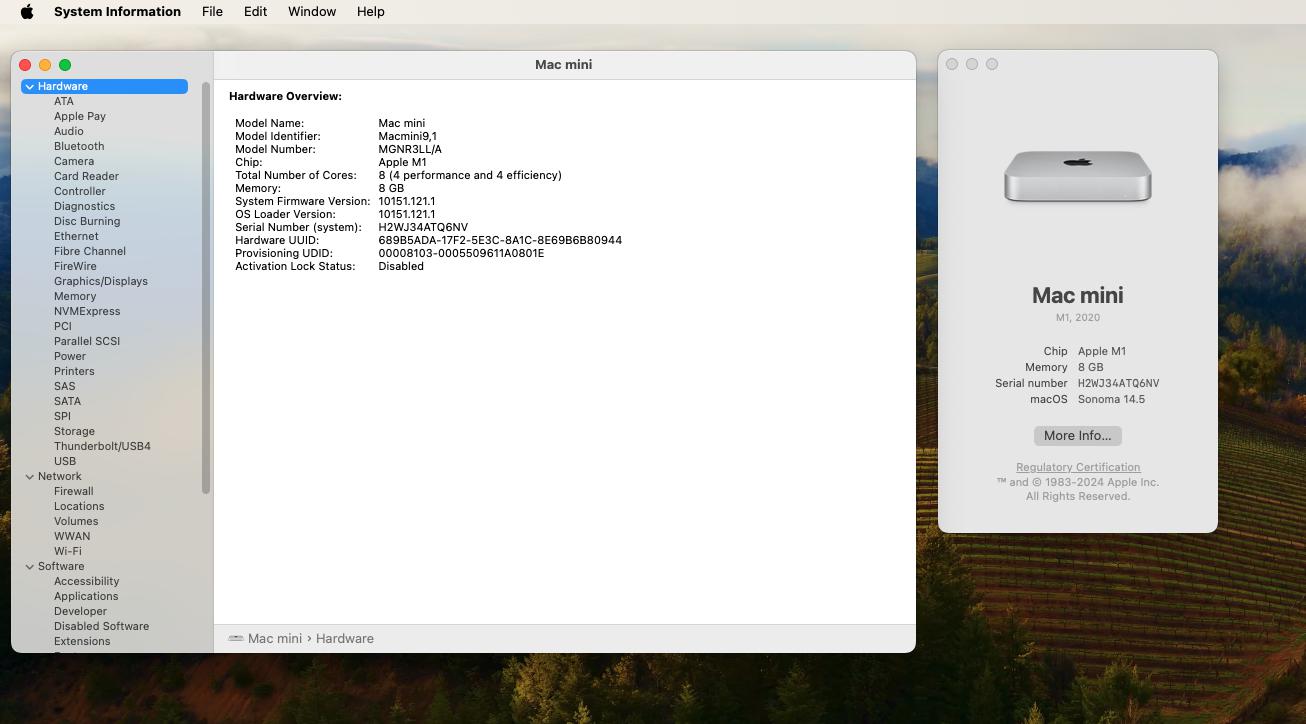The width and height of the screenshot is (1306, 724).
Task: Collapse the Network section chevron
Action: point(30,477)
